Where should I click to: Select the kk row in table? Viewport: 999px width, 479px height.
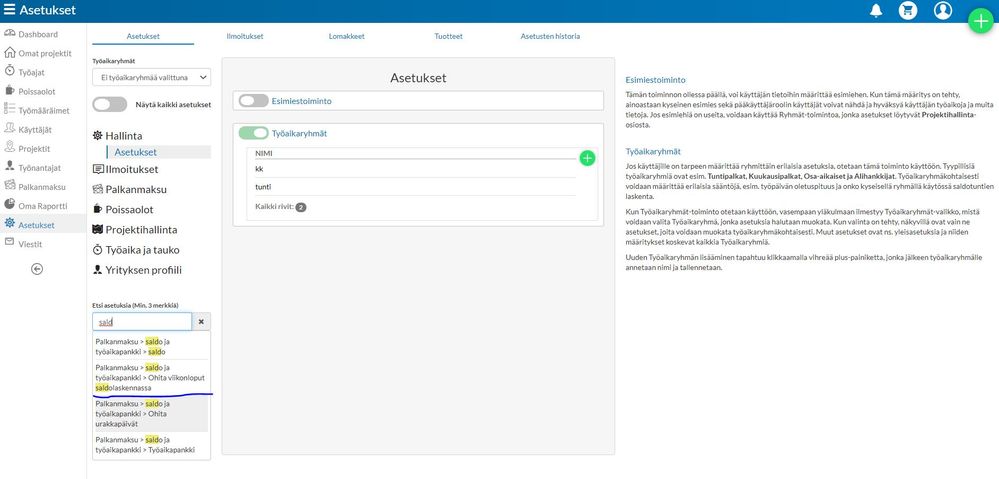(415, 169)
